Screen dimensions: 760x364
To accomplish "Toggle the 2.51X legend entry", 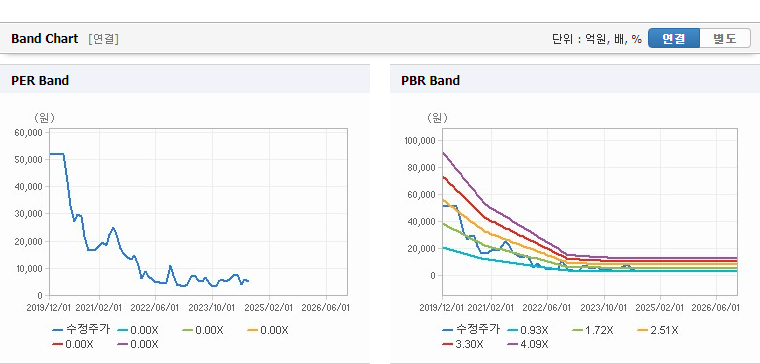I will pyautogui.click(x=657, y=330).
